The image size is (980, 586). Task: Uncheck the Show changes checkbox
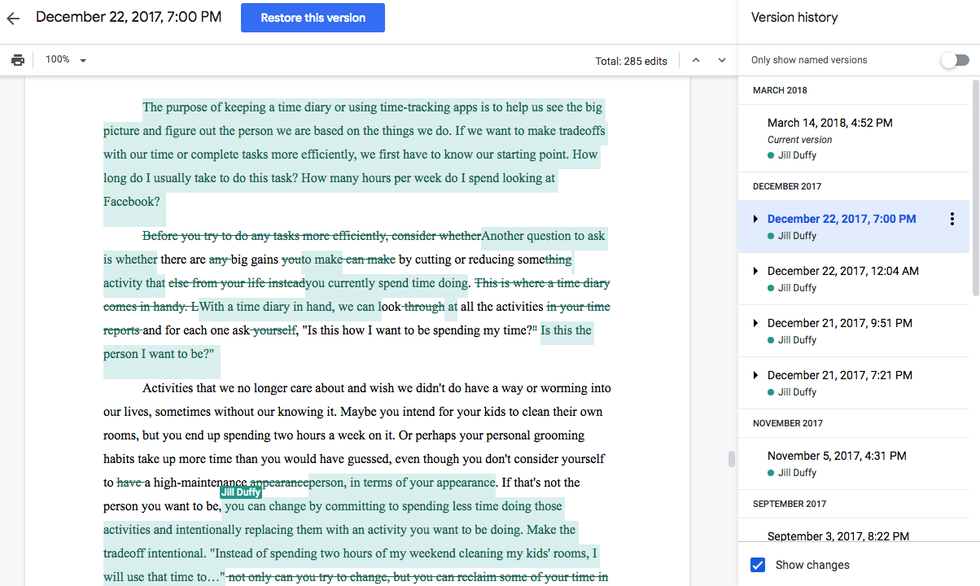(758, 565)
